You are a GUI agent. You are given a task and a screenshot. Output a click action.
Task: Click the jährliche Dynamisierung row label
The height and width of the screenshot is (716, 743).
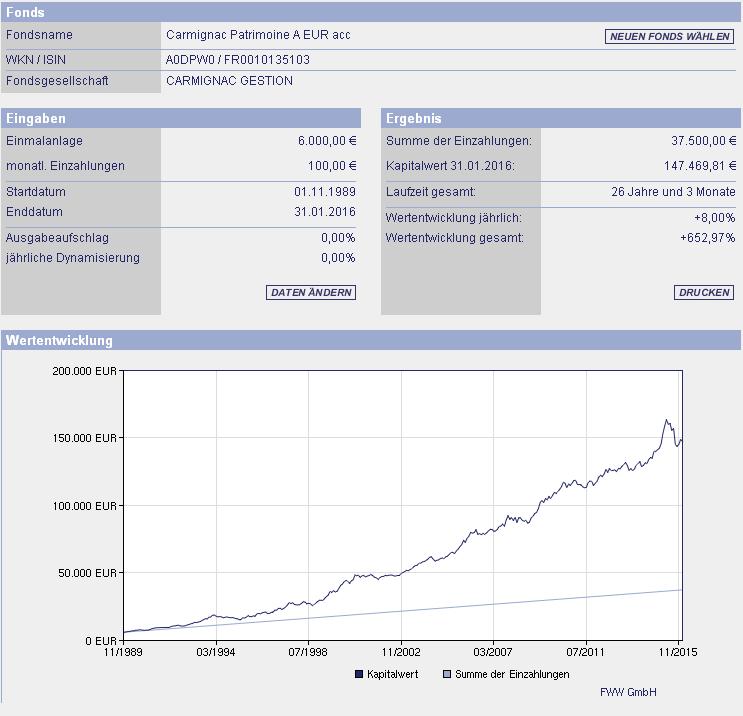(x=72, y=257)
